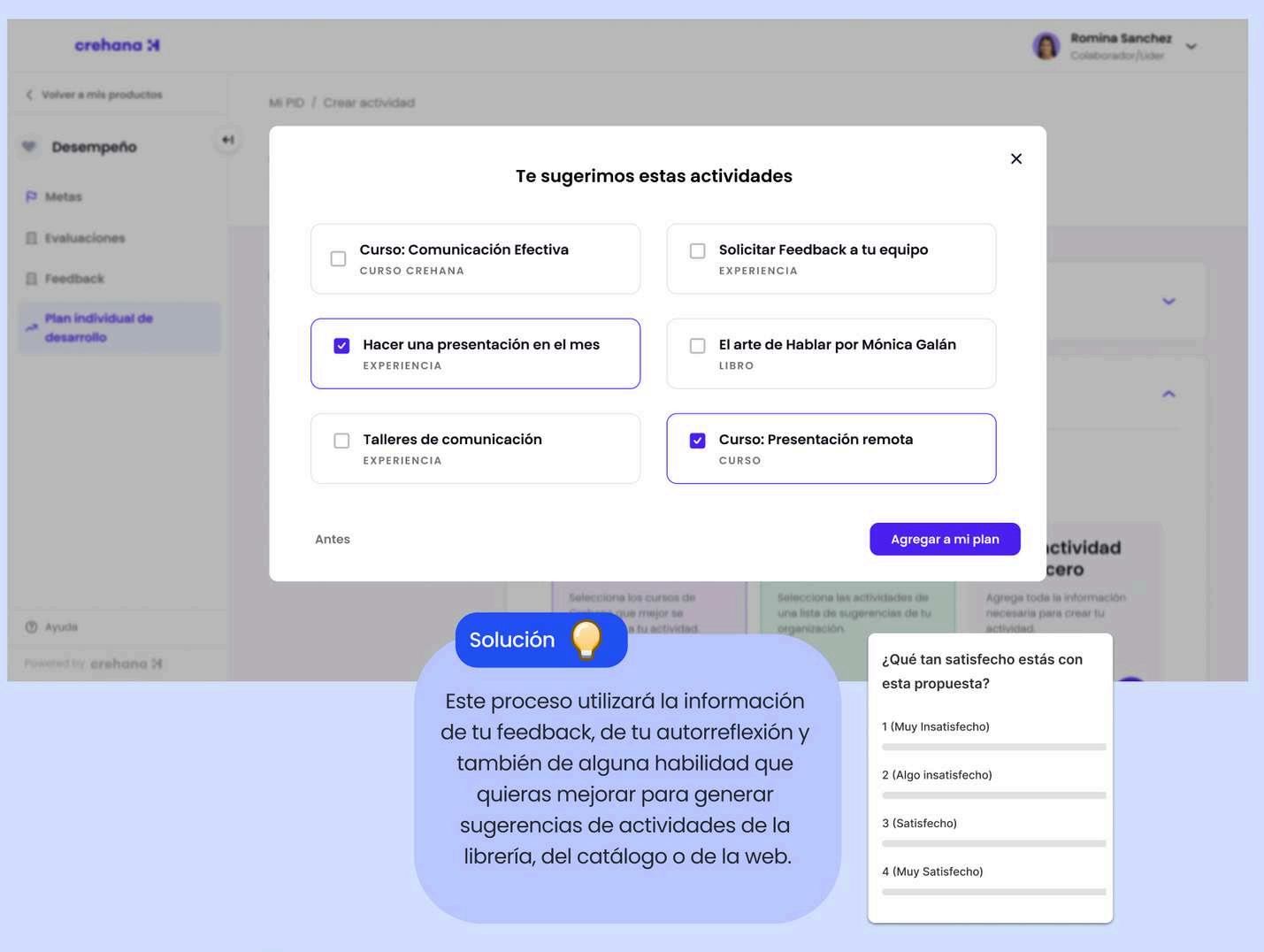1264x952 pixels.
Task: Click the Desempeño heart icon
Action: [x=29, y=147]
